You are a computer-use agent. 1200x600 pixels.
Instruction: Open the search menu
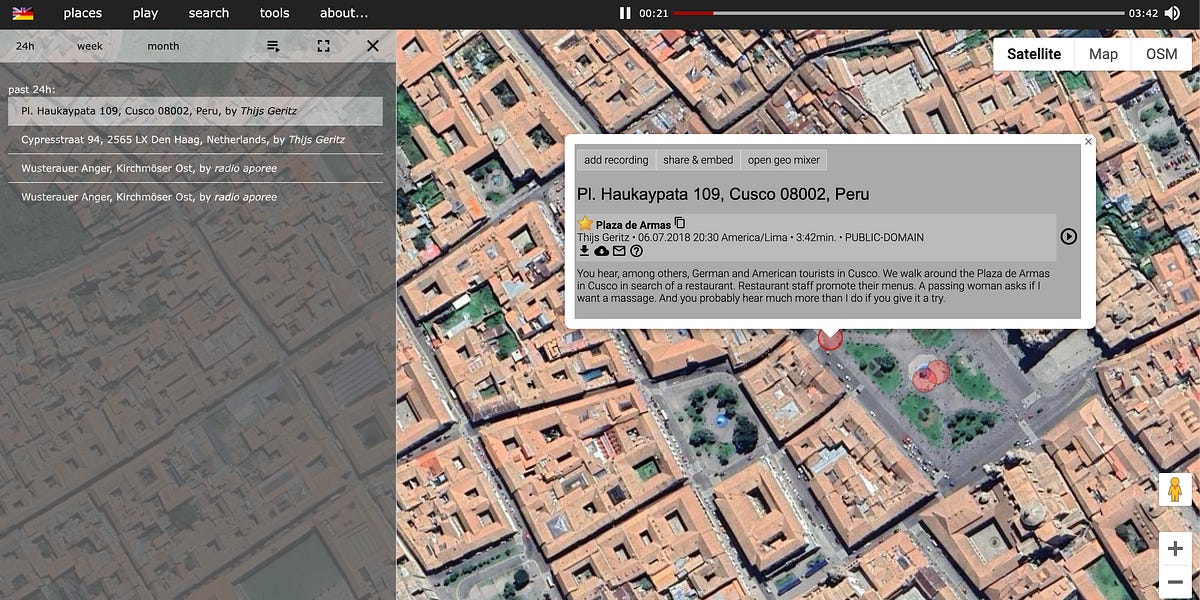(209, 13)
